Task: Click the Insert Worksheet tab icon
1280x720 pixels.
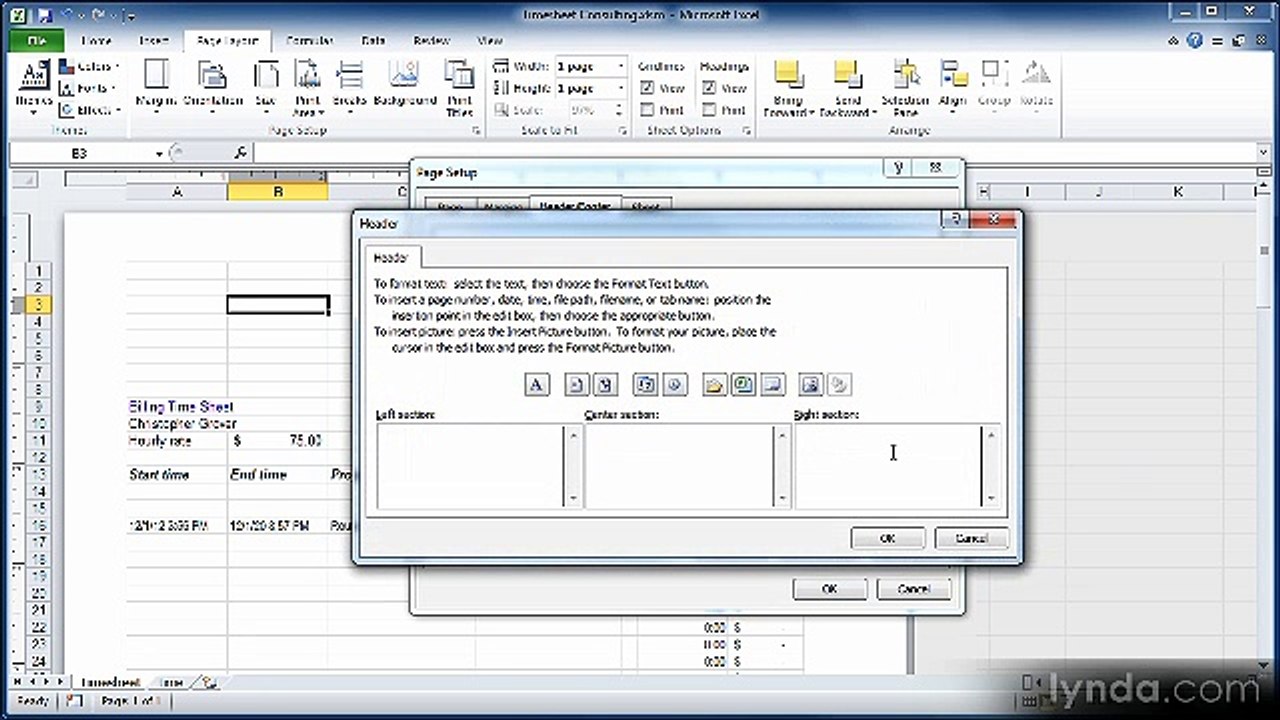Action: click(x=209, y=683)
